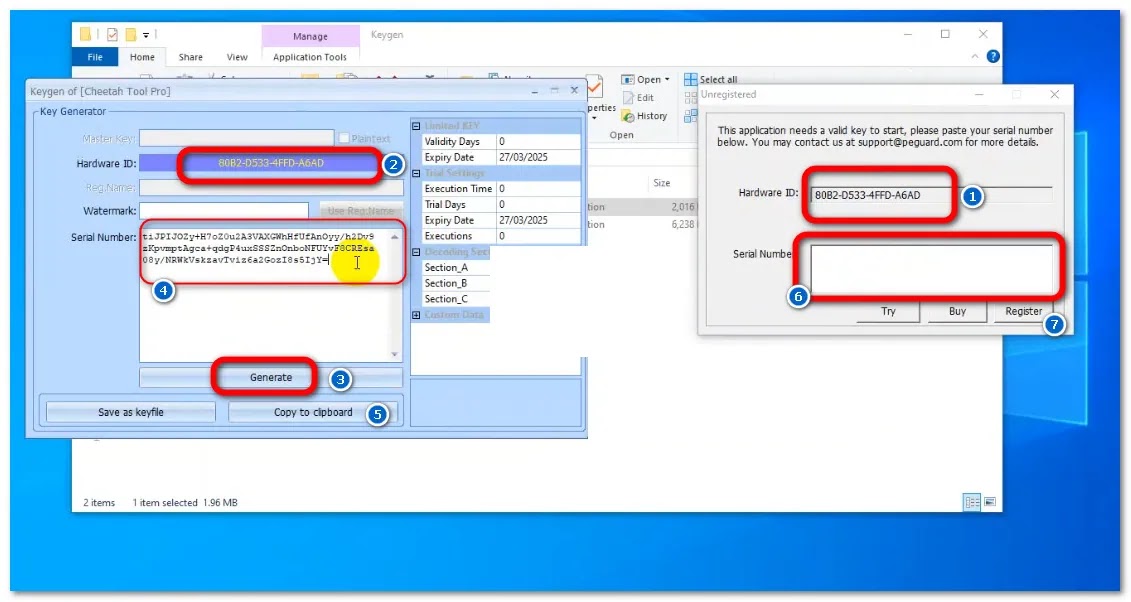The width and height of the screenshot is (1131, 602).
Task: Click the Trial Days value cell
Action: [x=538, y=205]
